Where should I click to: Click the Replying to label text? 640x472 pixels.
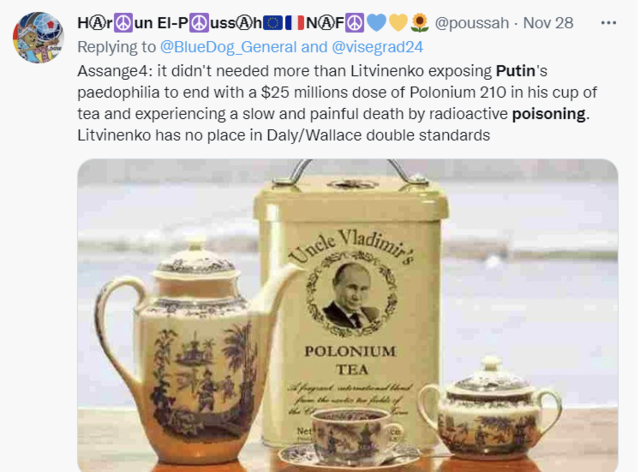pos(117,47)
